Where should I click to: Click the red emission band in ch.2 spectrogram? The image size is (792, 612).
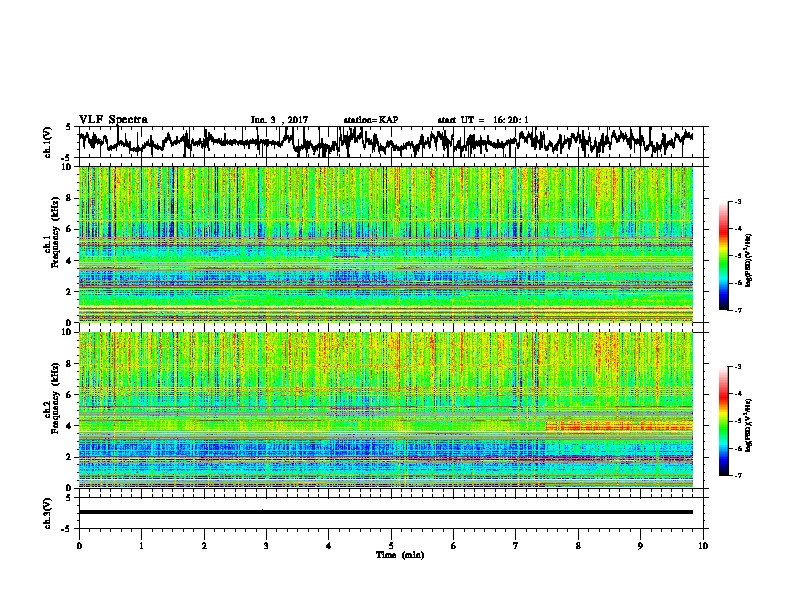(619, 426)
